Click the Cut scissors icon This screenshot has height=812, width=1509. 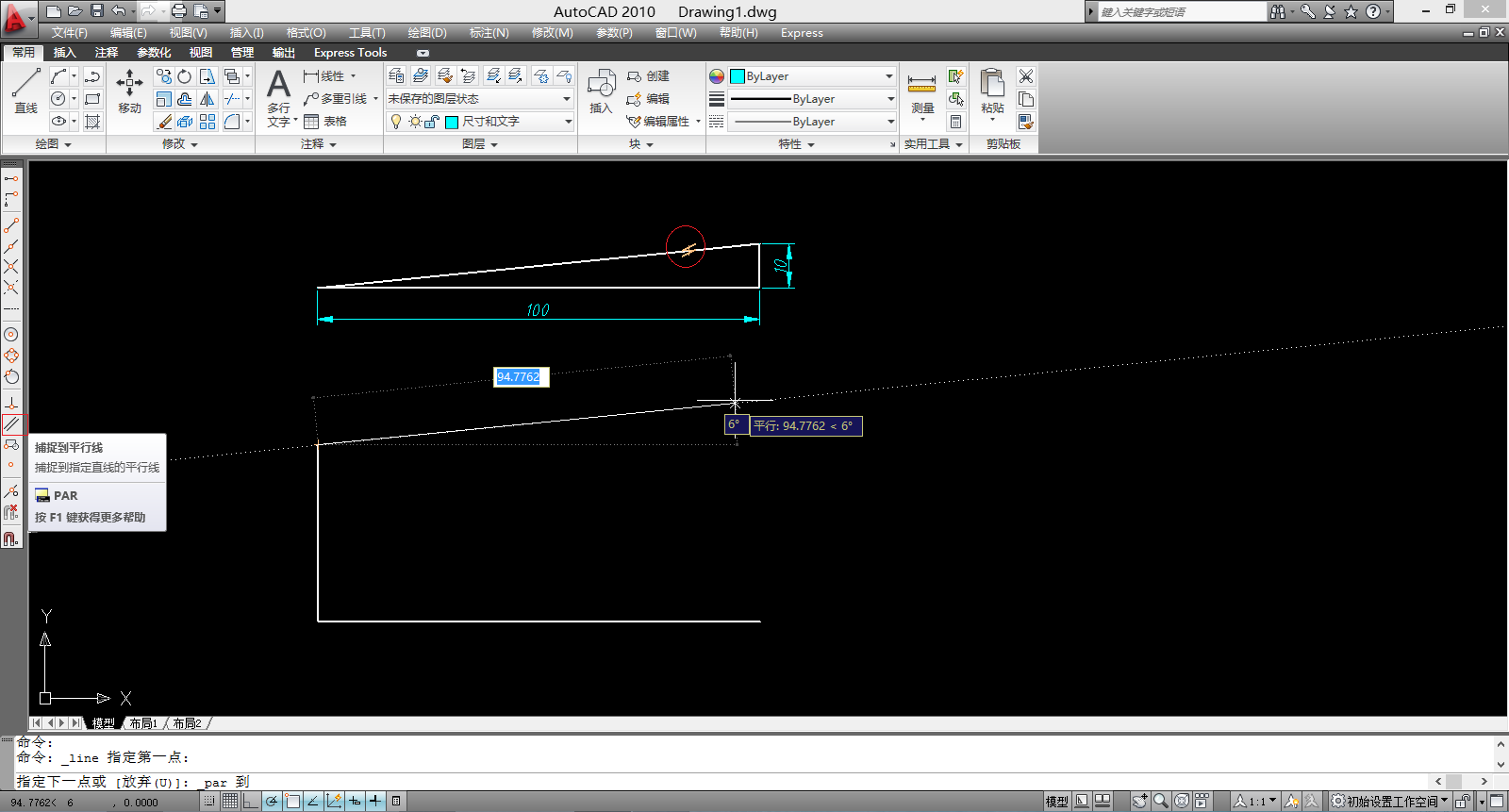(x=1026, y=76)
